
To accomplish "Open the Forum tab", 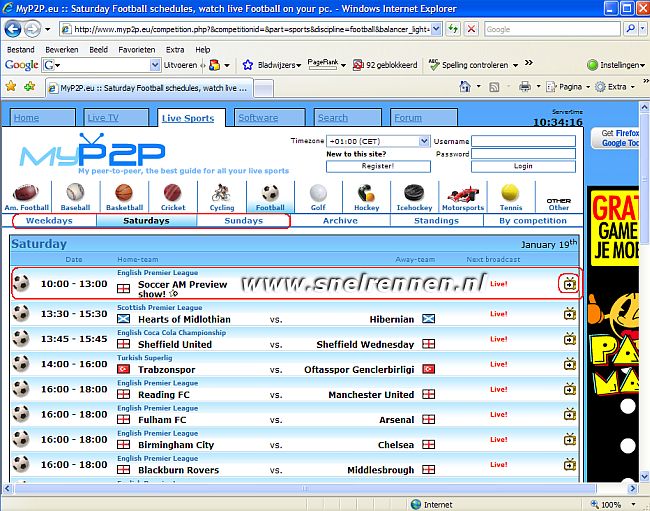I will pos(424,118).
